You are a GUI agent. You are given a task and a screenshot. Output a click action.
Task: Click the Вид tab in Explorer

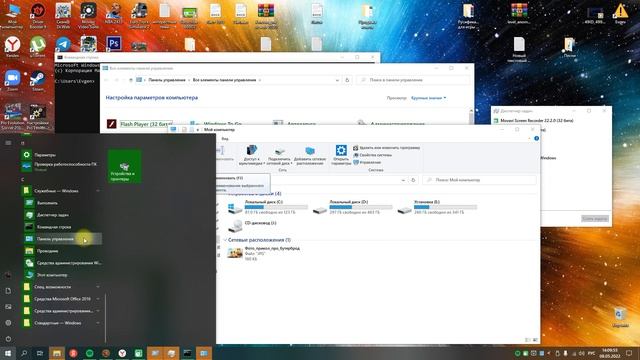[225, 139]
